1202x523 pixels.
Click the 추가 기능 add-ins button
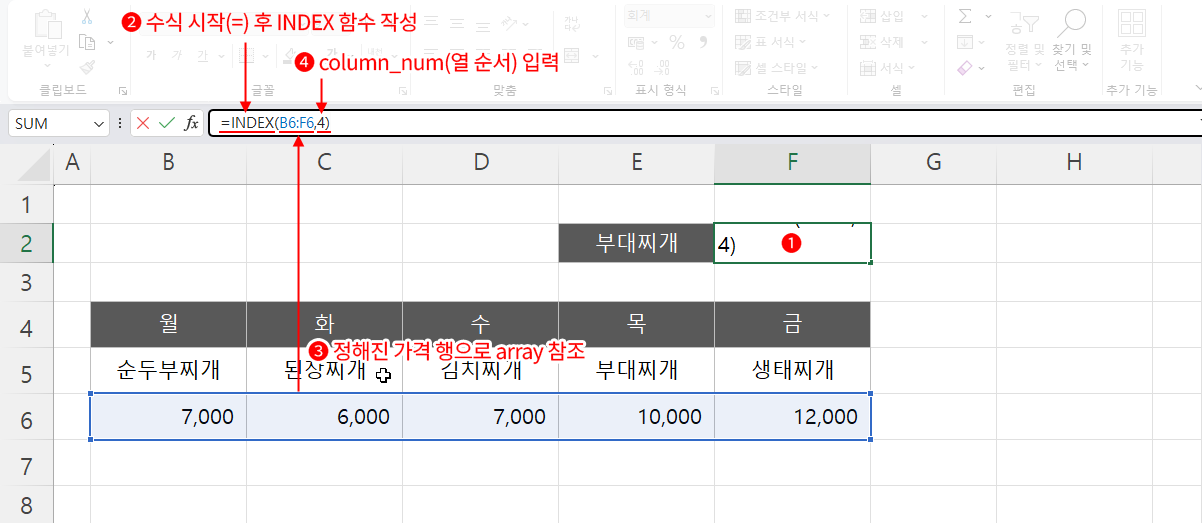[x=1131, y=40]
